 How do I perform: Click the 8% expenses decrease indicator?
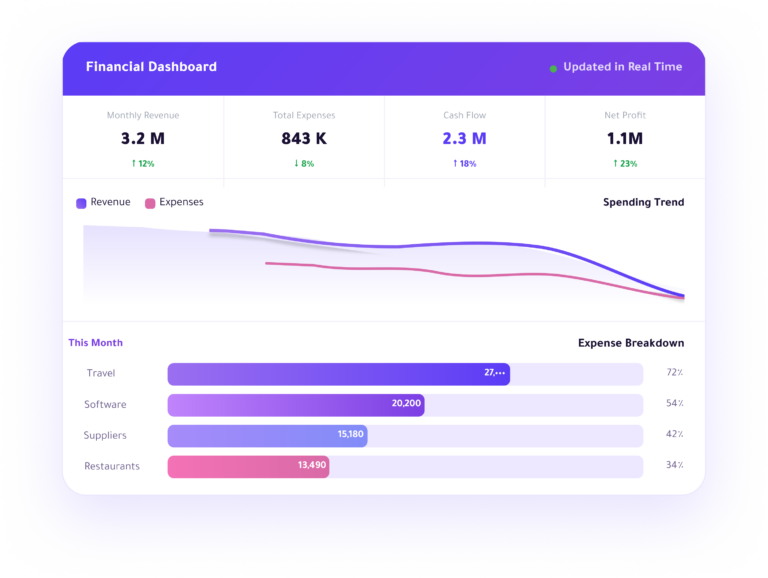304,164
